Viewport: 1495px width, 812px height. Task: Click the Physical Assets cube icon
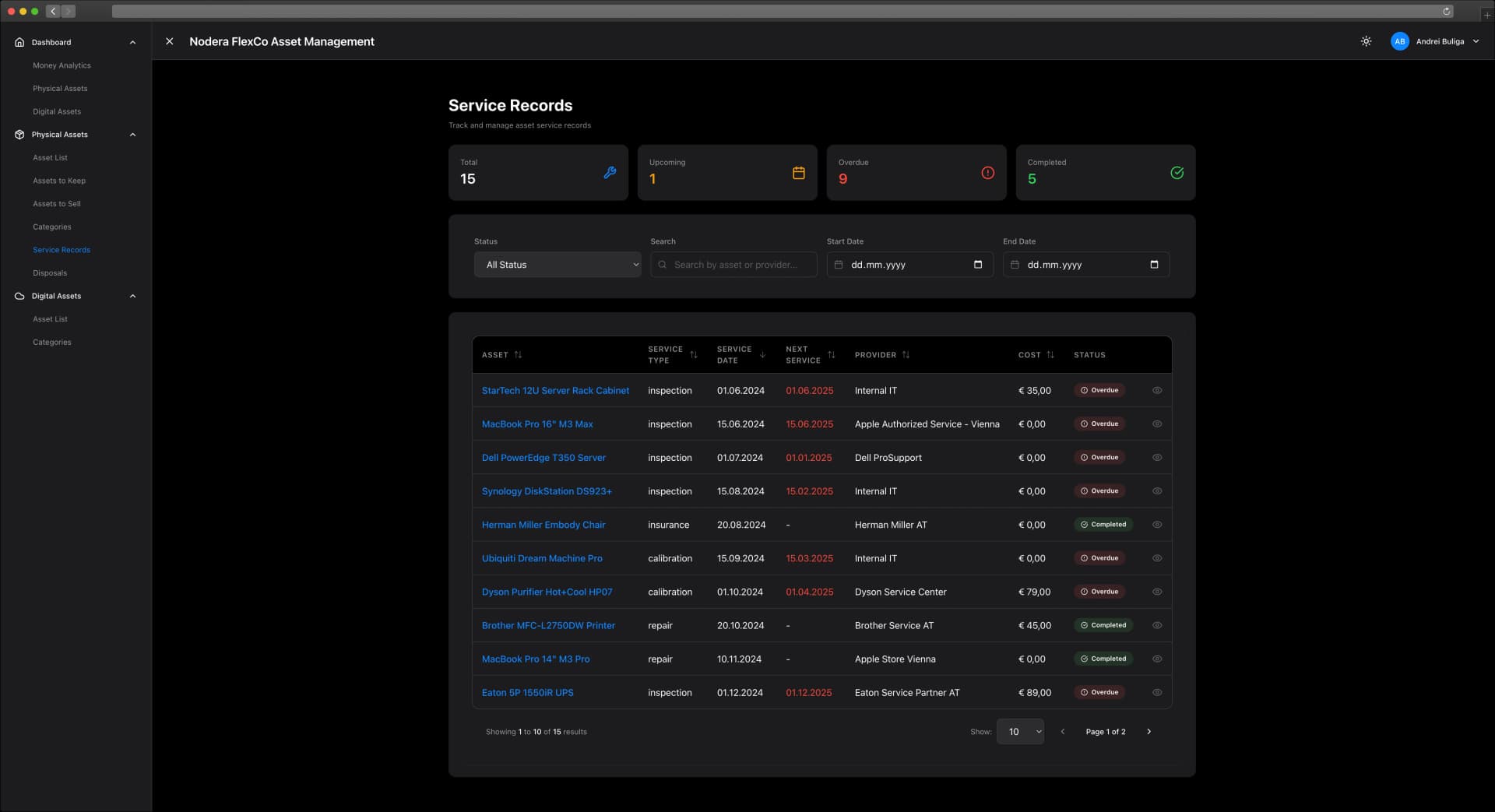click(x=19, y=135)
